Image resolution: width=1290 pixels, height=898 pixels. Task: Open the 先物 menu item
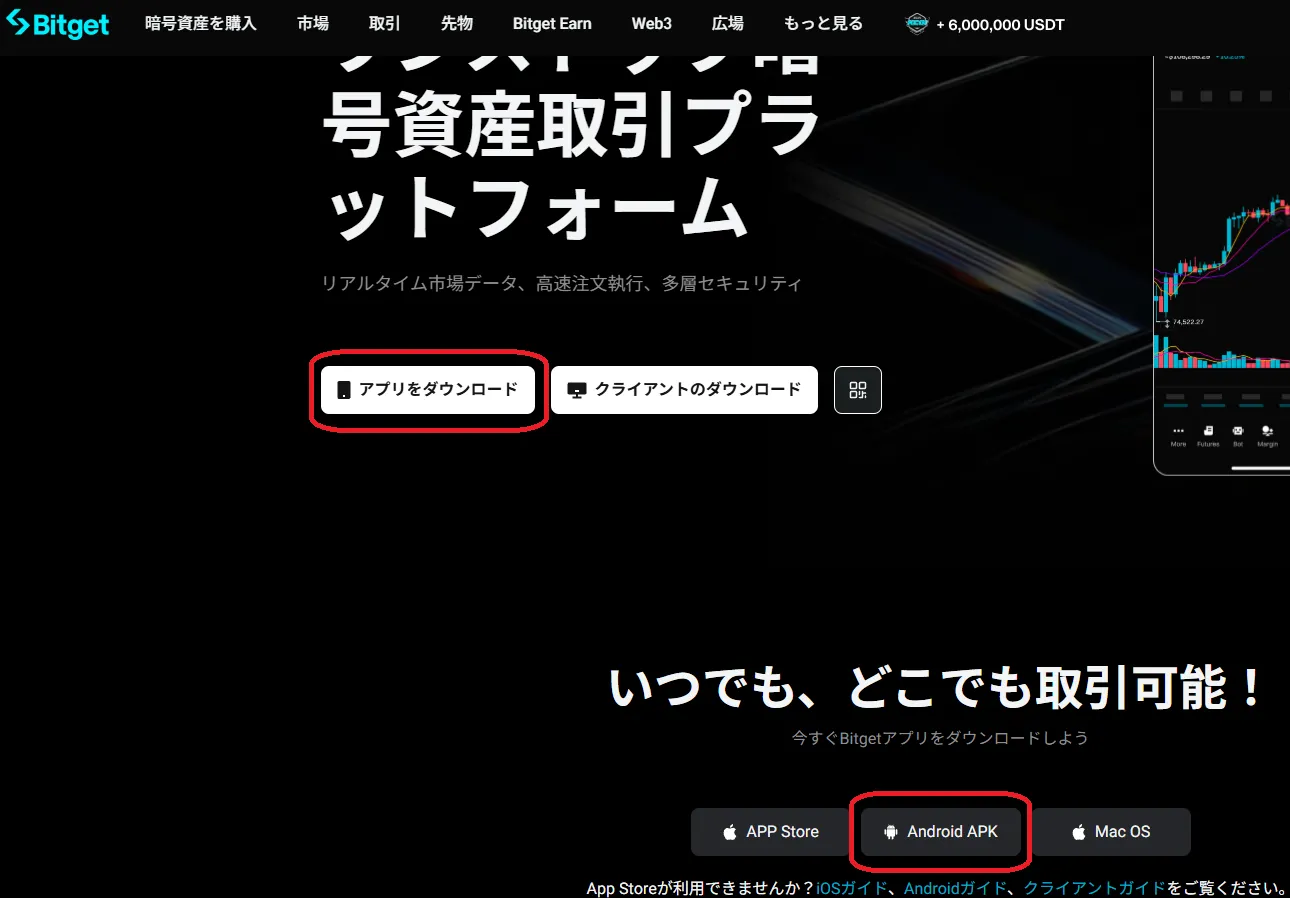point(457,24)
